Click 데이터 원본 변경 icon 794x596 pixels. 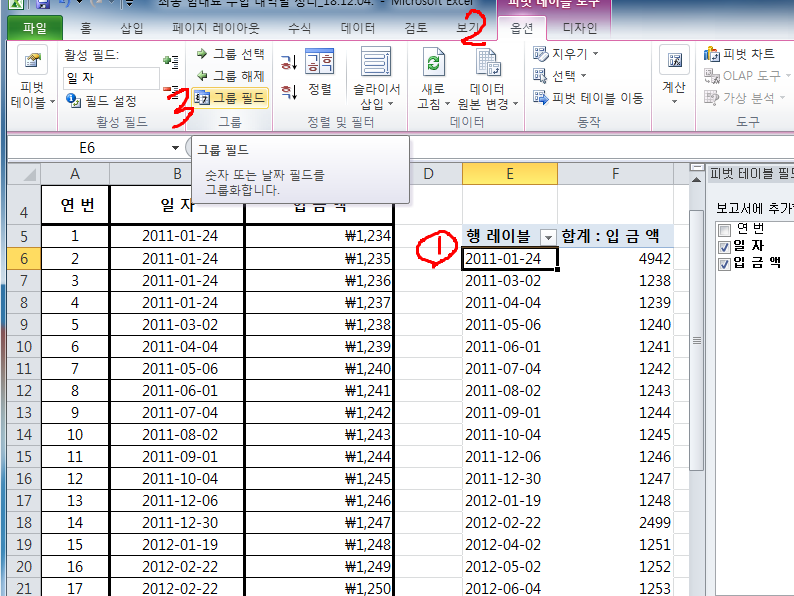coord(488,63)
